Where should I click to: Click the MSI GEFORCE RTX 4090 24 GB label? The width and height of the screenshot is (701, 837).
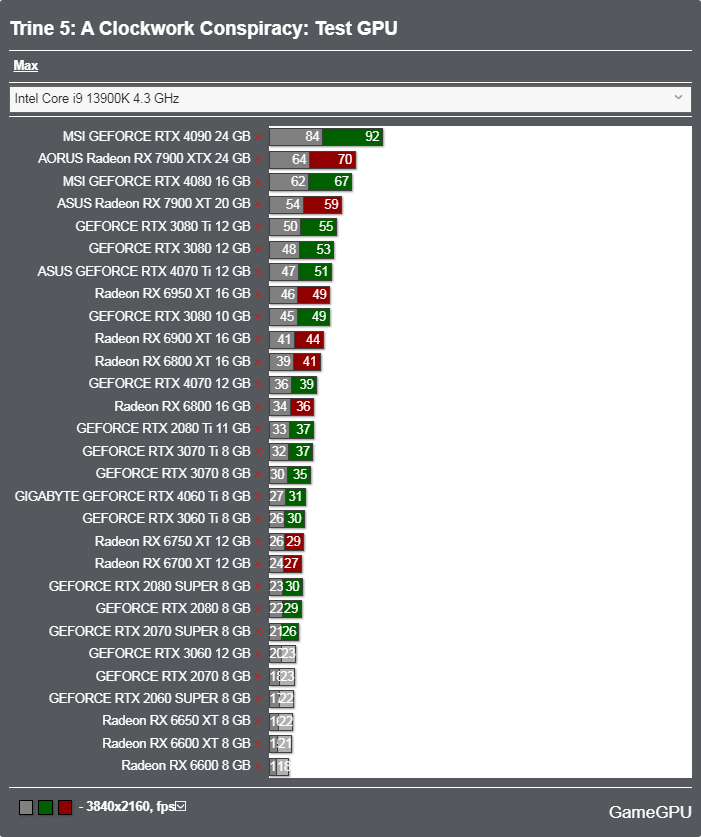(156, 136)
